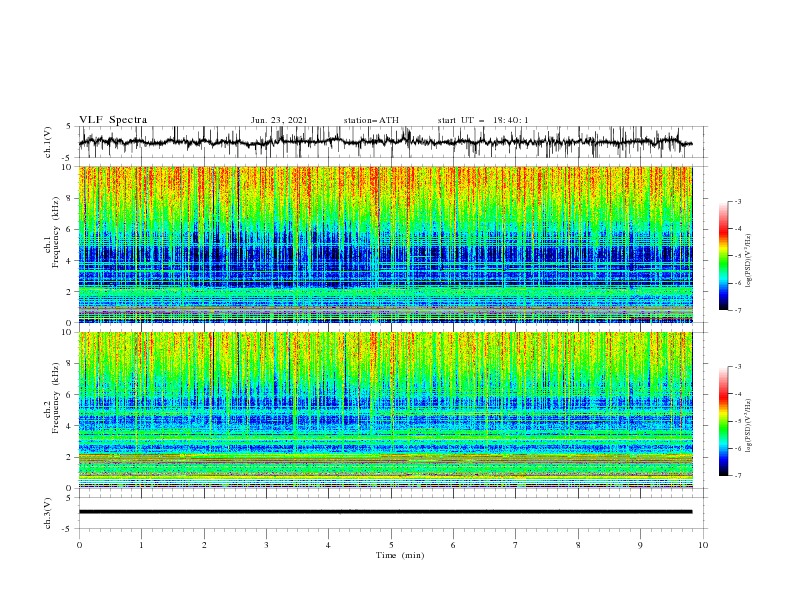Click the time axis tick label "2"
792x612 pixels.
coord(204,545)
